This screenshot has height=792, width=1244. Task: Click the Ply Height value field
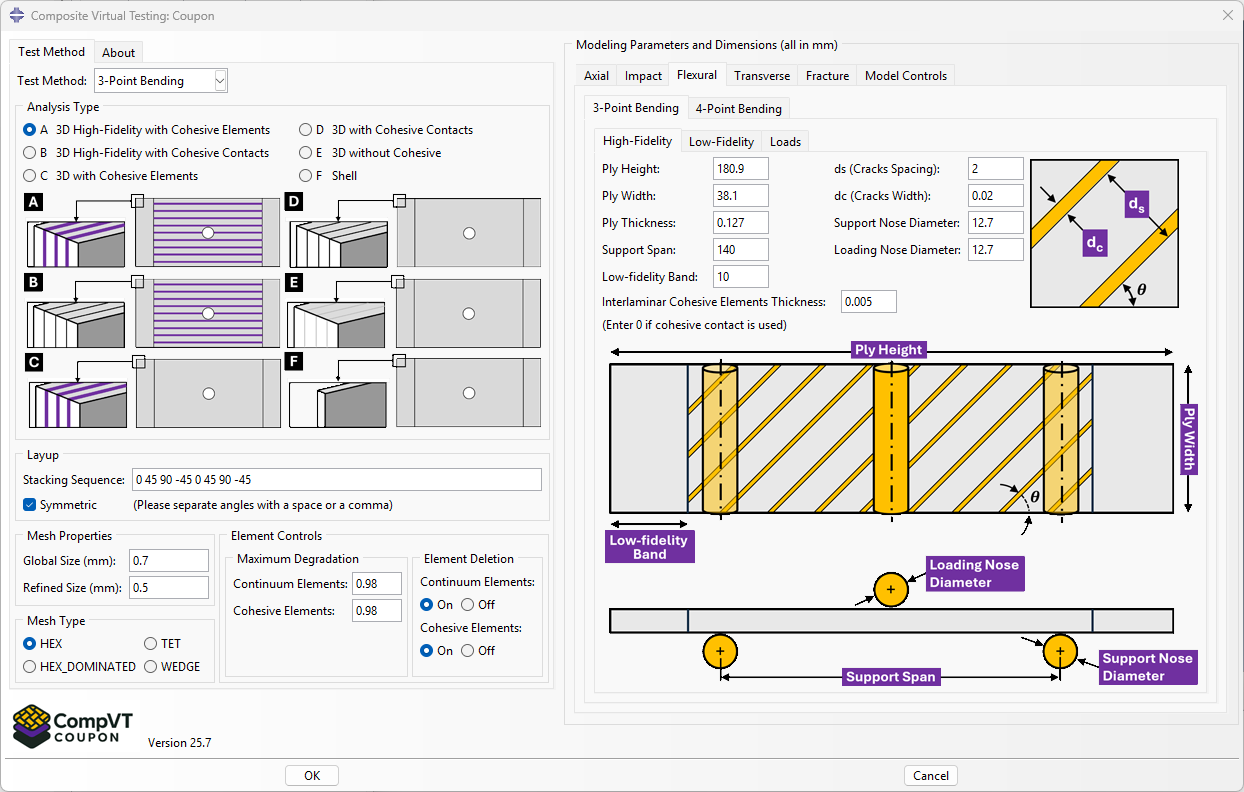(x=740, y=168)
